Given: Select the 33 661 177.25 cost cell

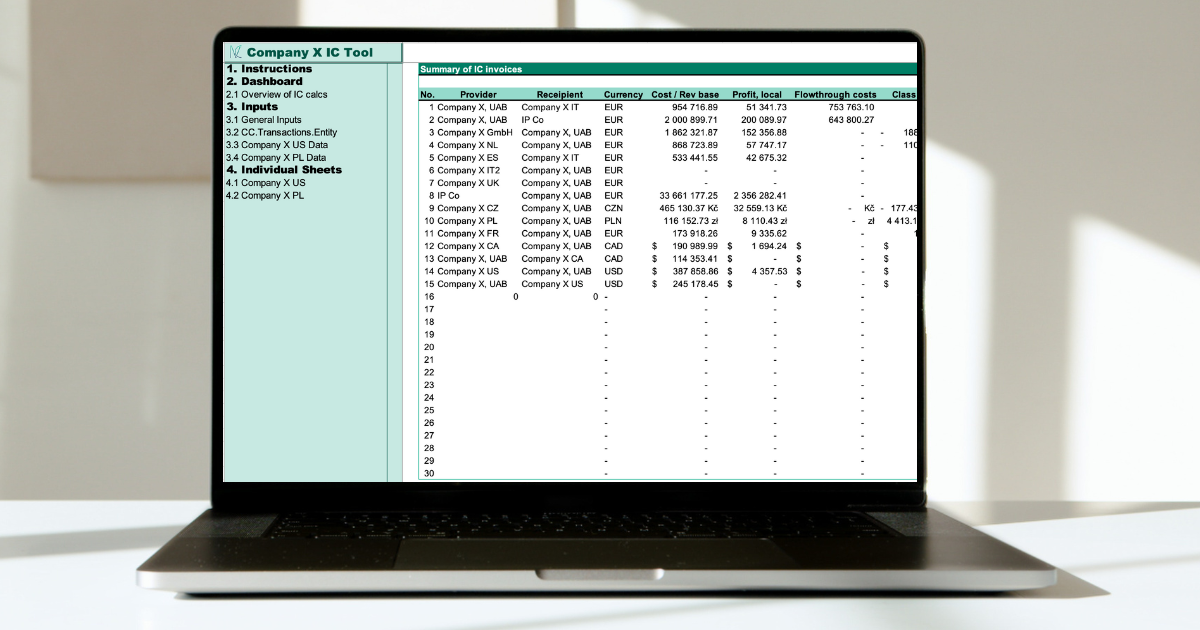Looking at the screenshot, I should 688,196.
